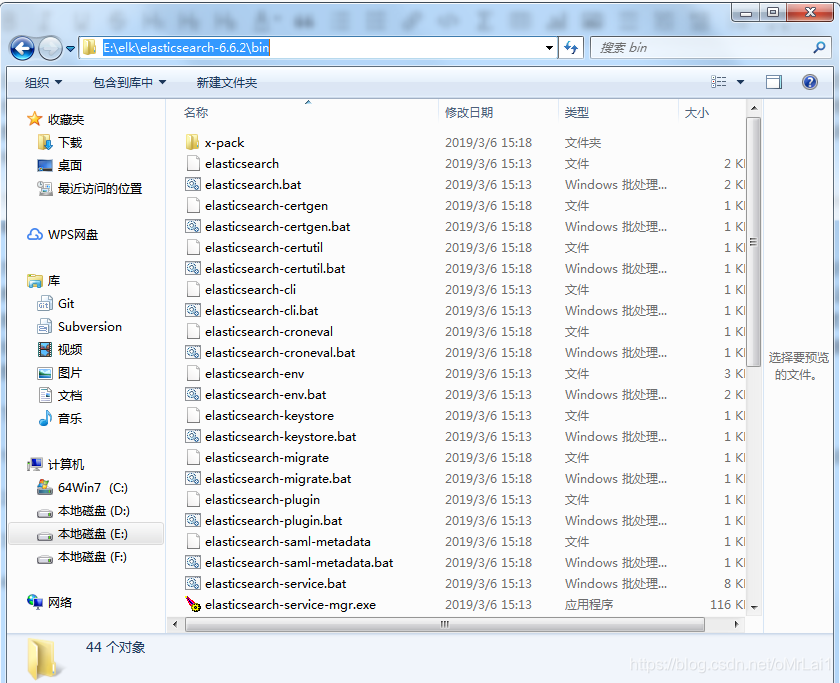Select the elasticsearch-keystore.bat file icon
Viewport: 840px width, 683px height.
193,437
